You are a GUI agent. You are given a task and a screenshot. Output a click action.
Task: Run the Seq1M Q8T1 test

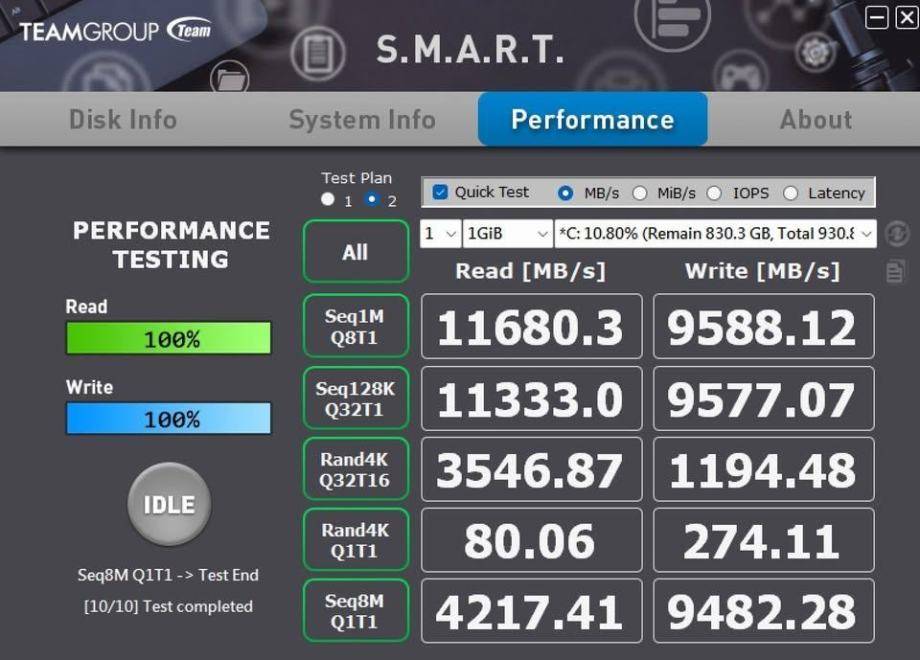(x=356, y=326)
